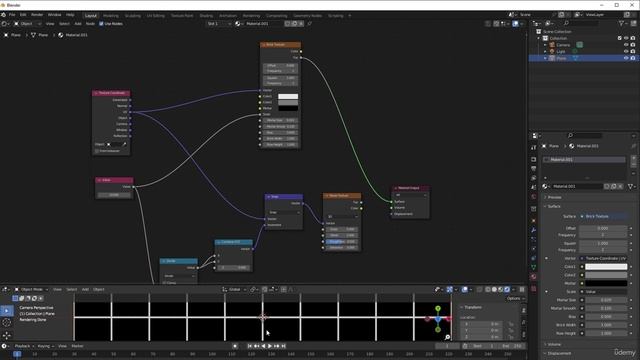Toggle Collection exclude checkbox in outliner
The height and width of the screenshot is (360, 640).
(x=620, y=38)
